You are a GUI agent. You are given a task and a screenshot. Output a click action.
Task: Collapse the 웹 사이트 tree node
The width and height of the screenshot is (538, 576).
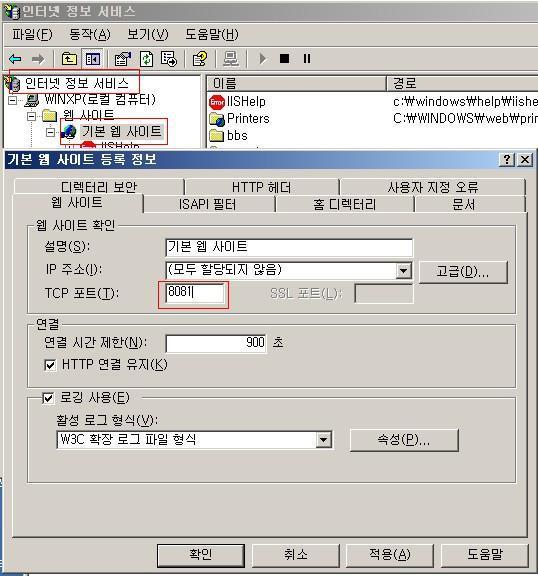pos(32,116)
